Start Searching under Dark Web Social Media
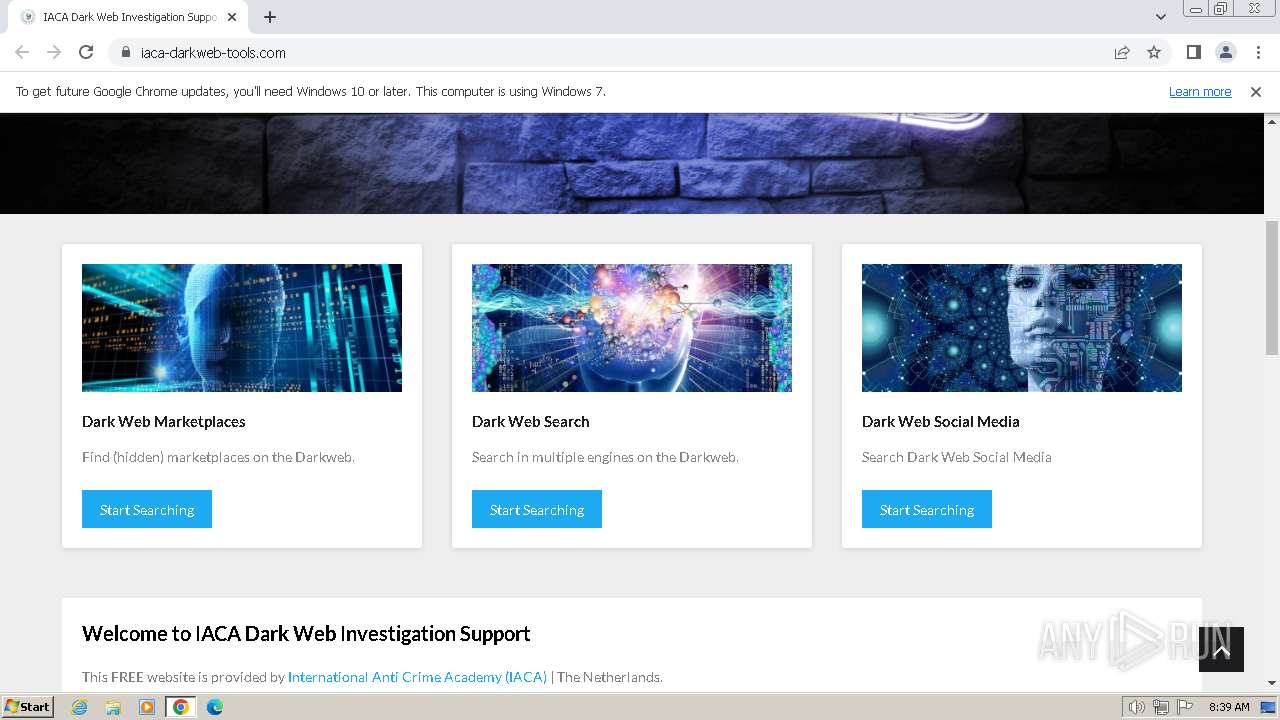The width and height of the screenshot is (1280, 720). pyautogui.click(x=927, y=509)
